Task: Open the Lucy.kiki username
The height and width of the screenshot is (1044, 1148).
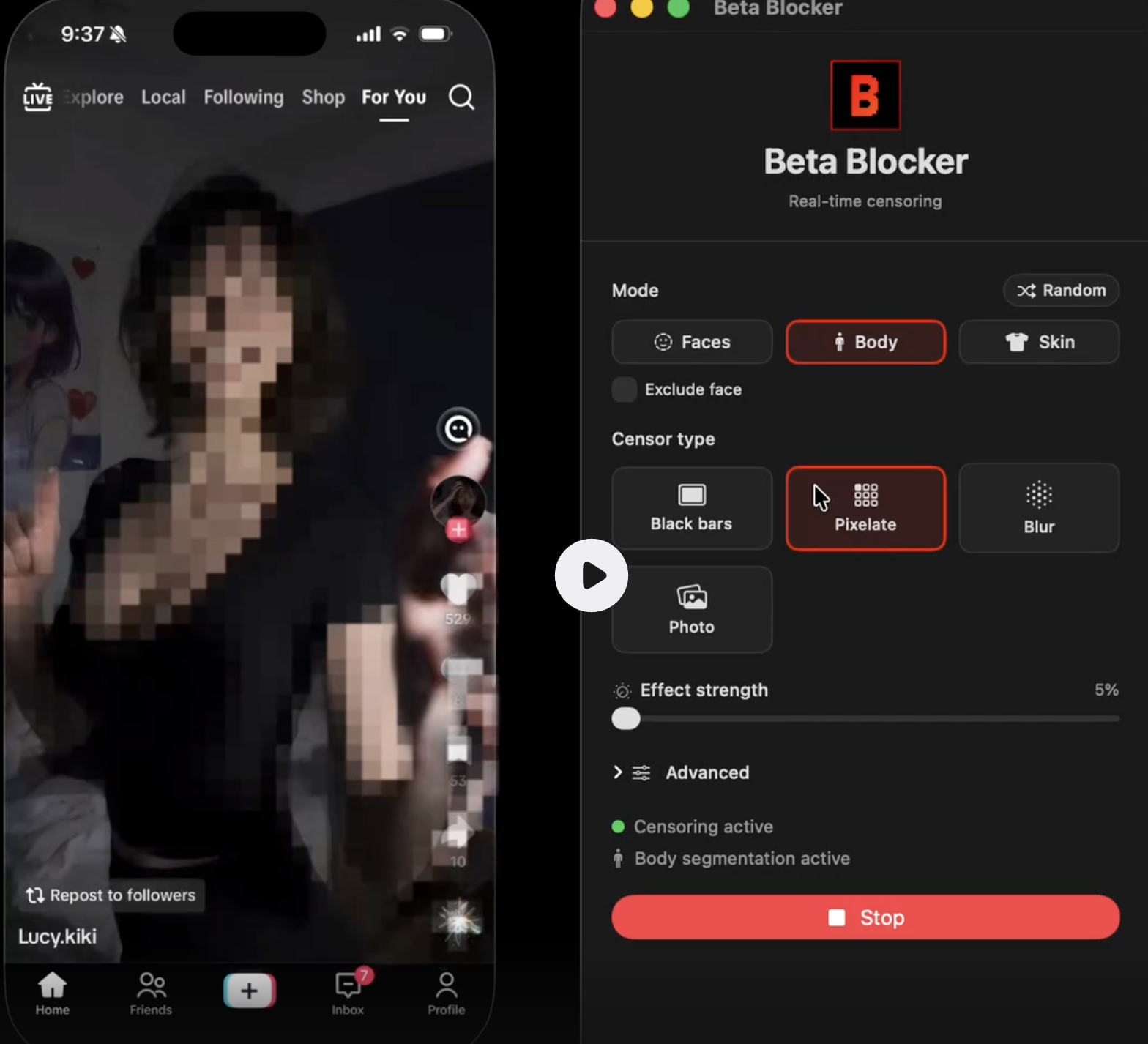Action: click(57, 936)
